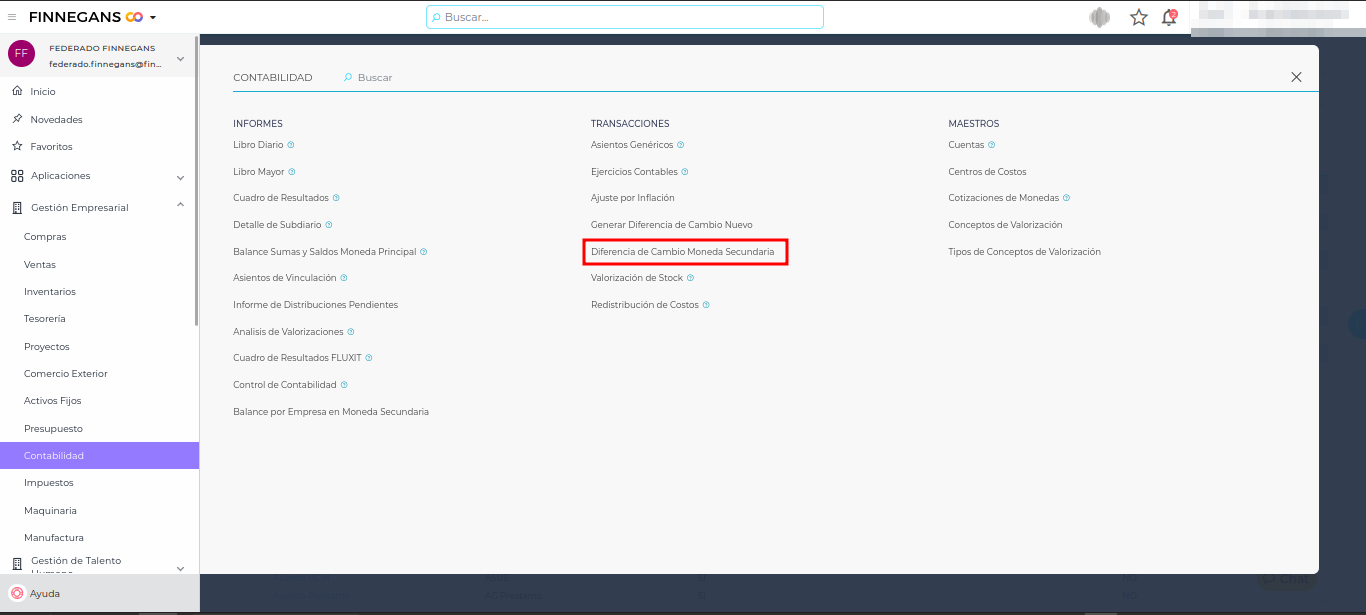This screenshot has width=1366, height=615.
Task: Open Diferencia de Cambio Moneda Secundaria
Action: pos(683,252)
